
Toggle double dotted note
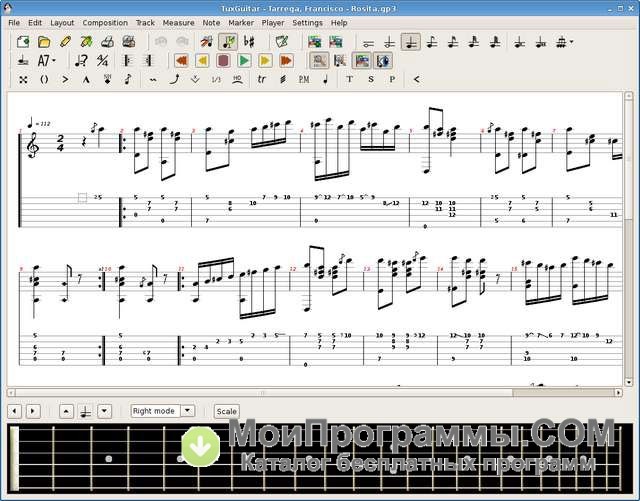tap(540, 42)
